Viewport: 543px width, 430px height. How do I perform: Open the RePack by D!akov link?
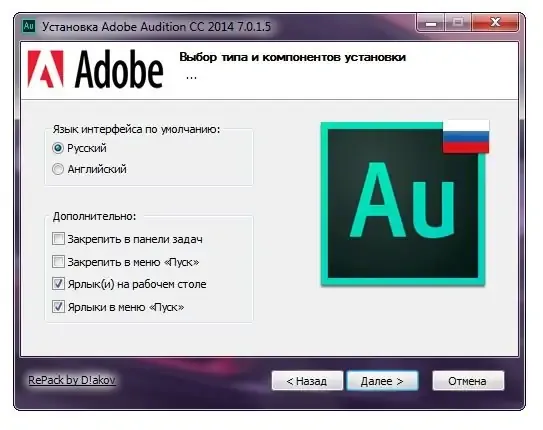[72, 380]
